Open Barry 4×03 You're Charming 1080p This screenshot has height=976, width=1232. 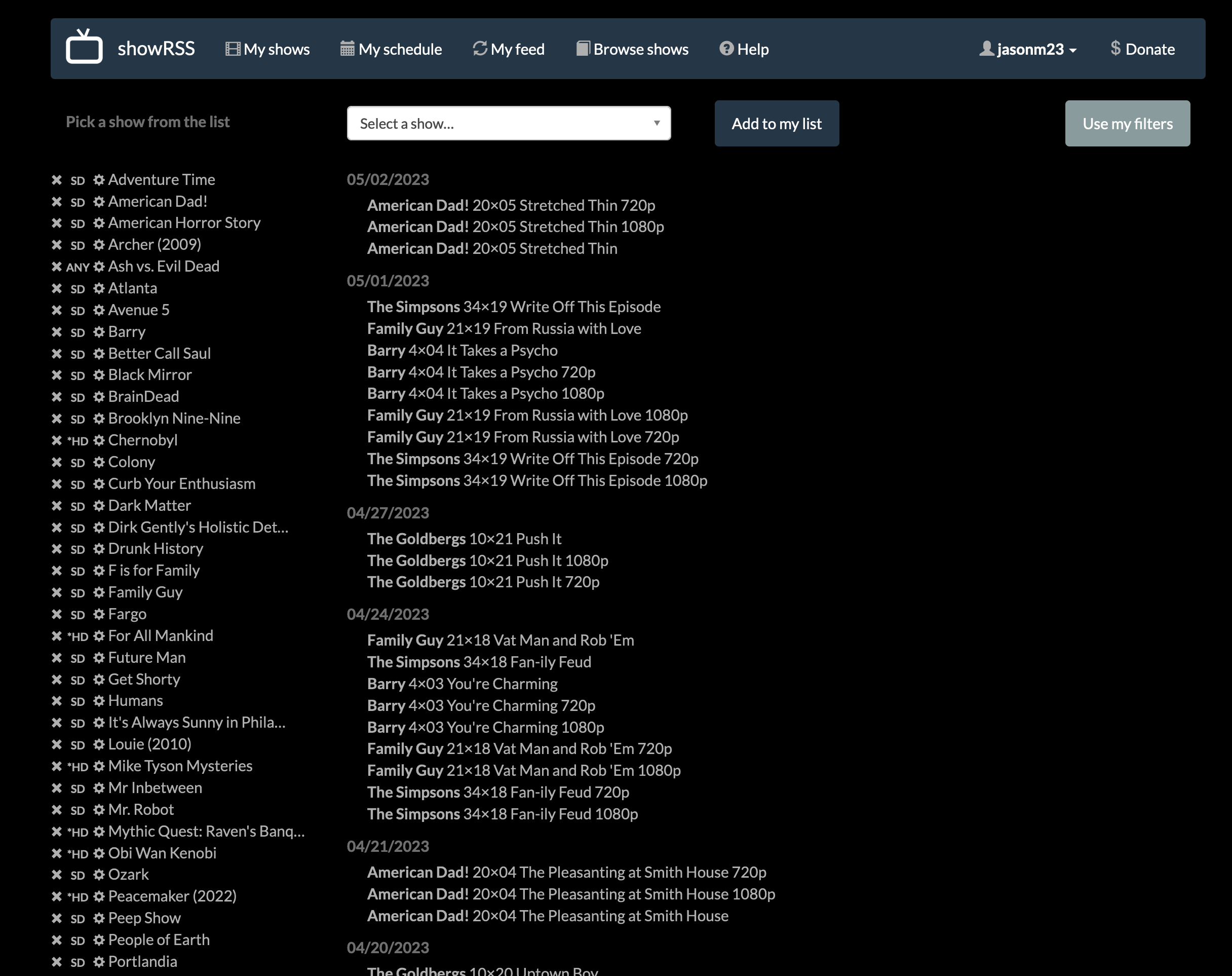coord(485,727)
